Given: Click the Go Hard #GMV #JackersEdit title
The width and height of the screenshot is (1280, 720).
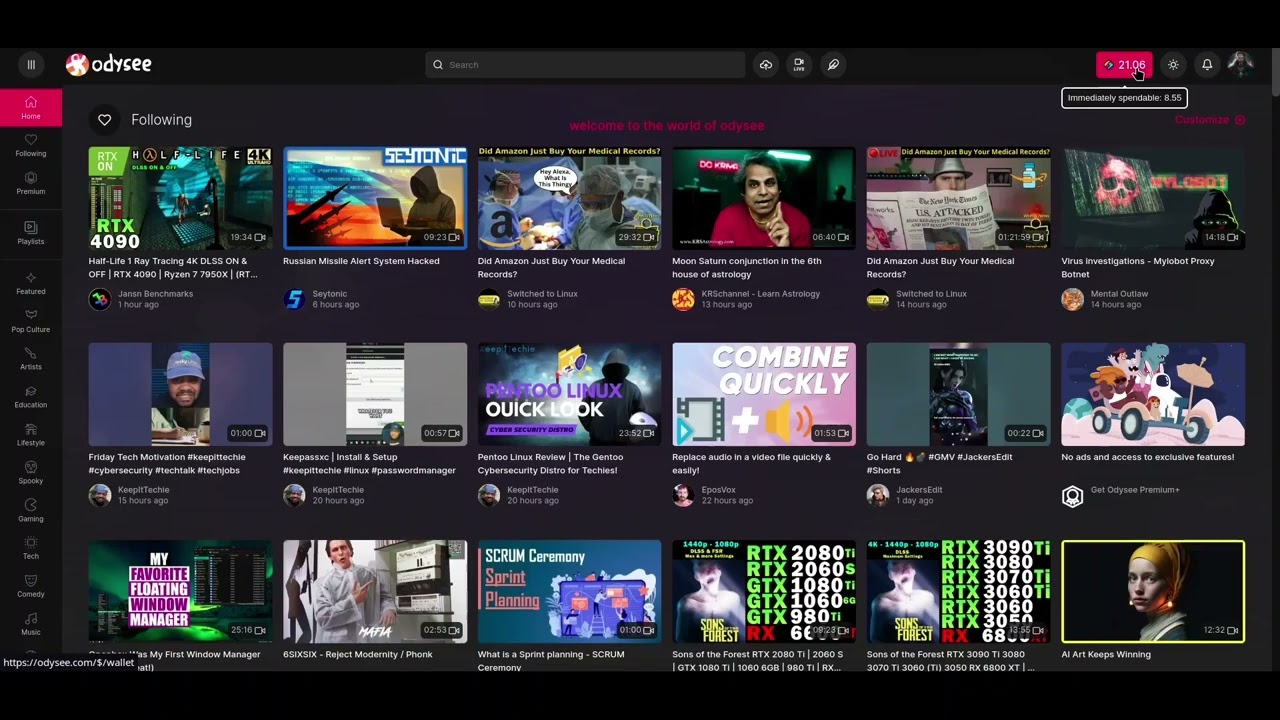Looking at the screenshot, I should pyautogui.click(x=942, y=463).
